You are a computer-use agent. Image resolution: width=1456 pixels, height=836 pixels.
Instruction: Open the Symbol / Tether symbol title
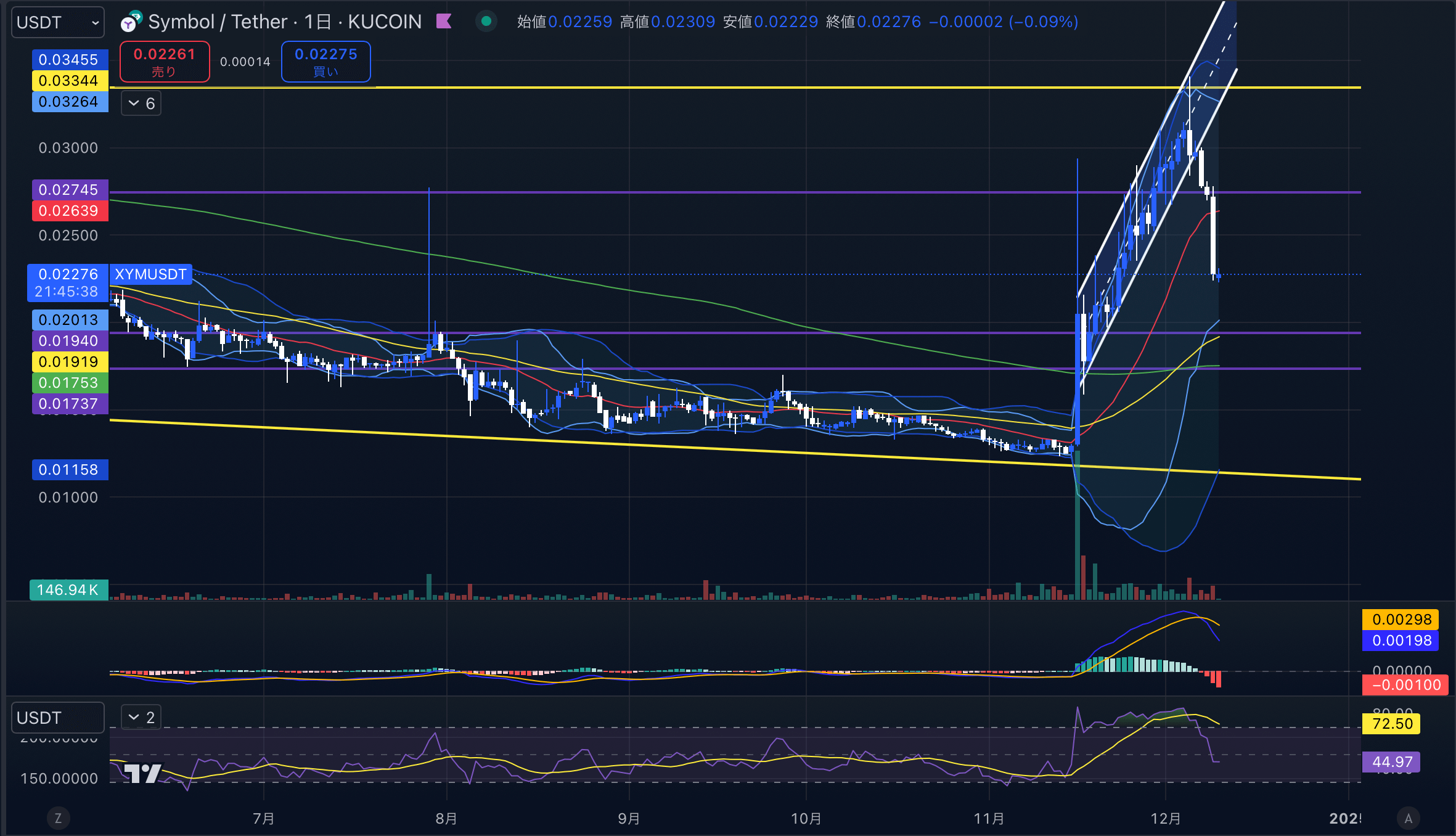285,22
